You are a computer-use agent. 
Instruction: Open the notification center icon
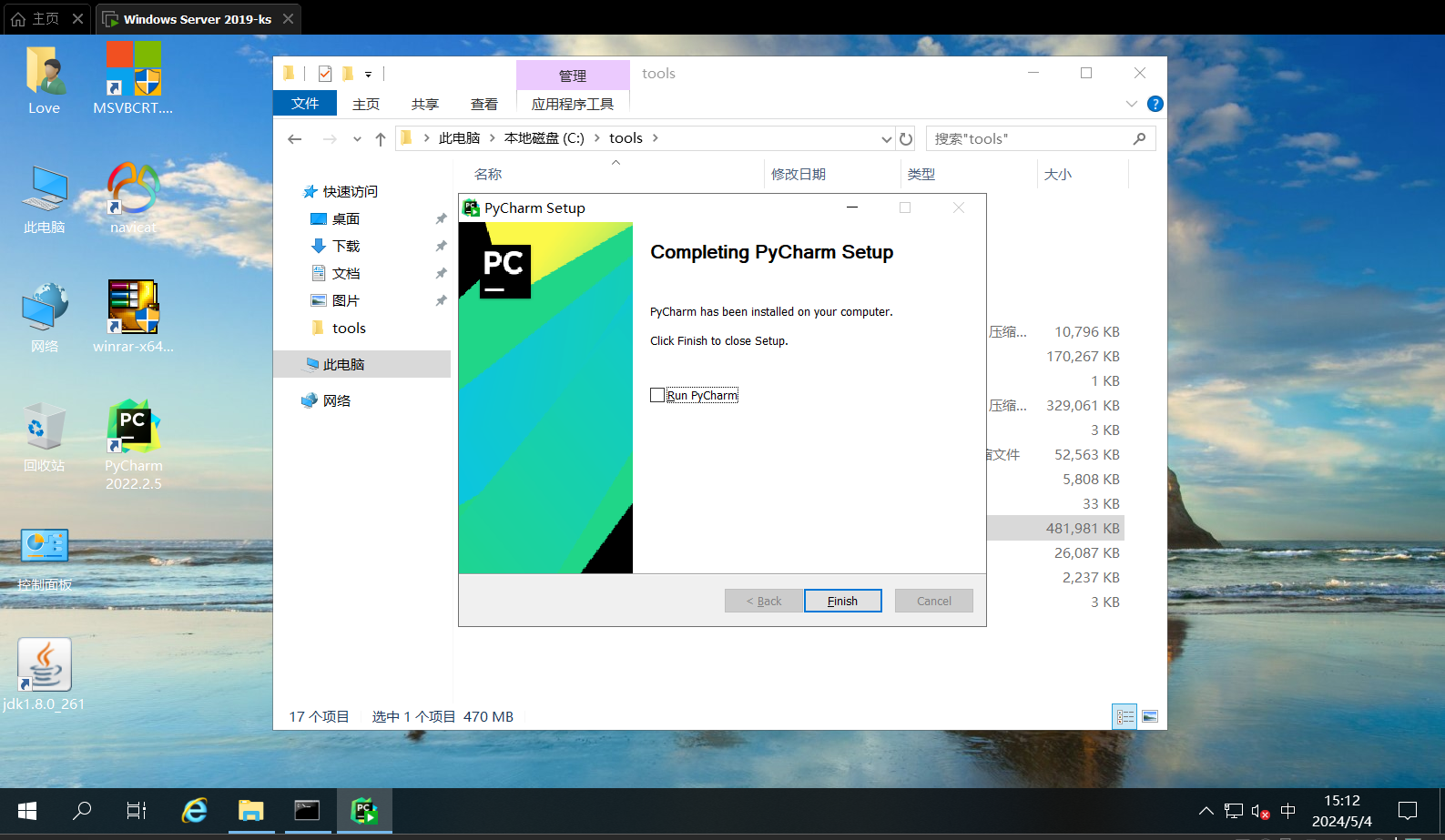click(1408, 810)
